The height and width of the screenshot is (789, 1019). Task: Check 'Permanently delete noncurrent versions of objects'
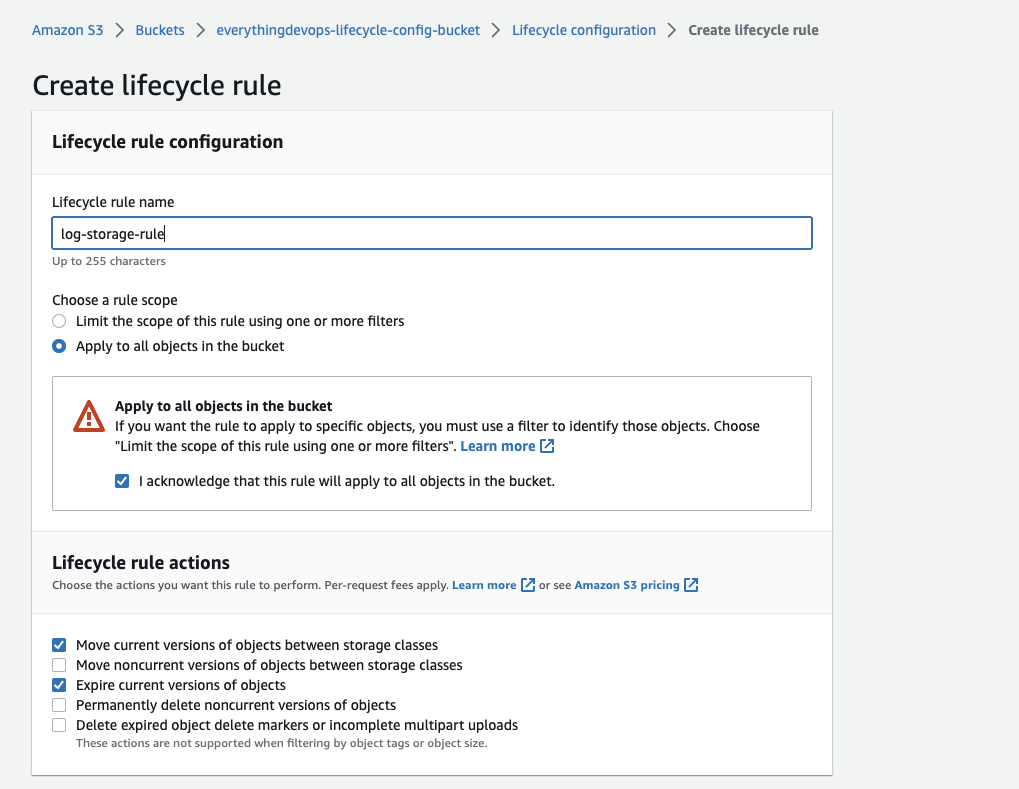point(59,705)
